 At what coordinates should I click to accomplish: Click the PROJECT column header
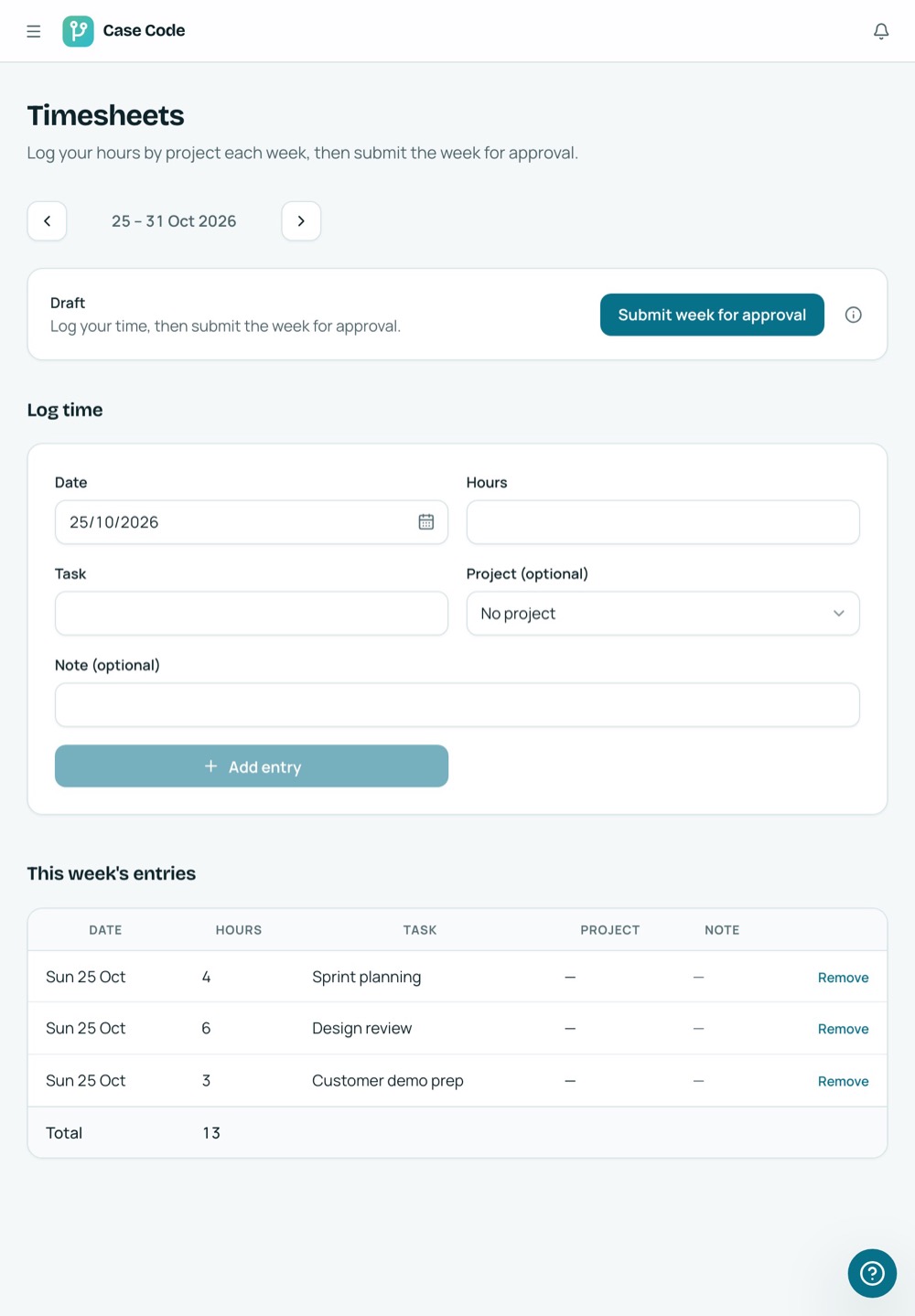610,930
